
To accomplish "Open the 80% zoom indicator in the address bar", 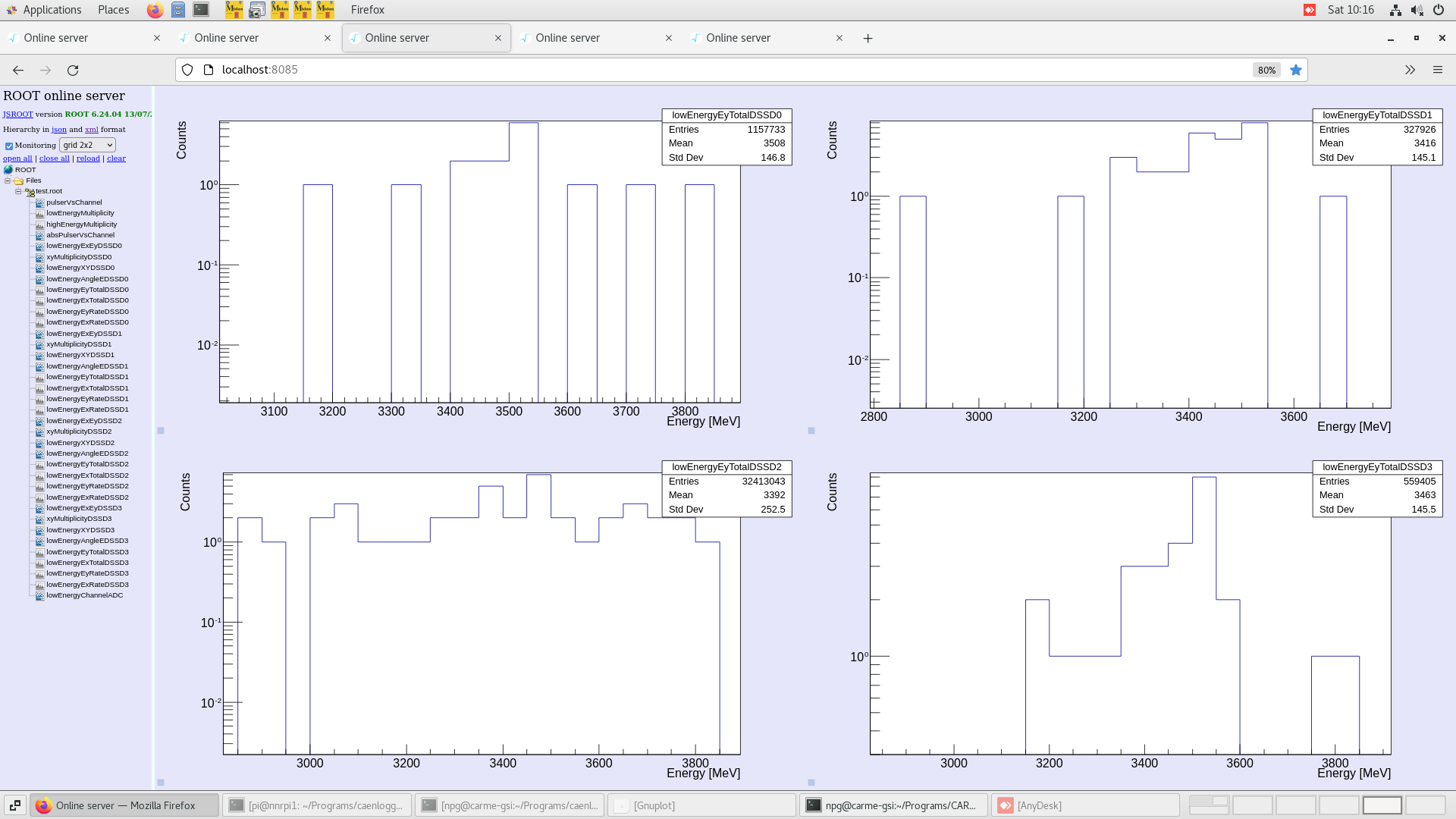I will coord(1266,70).
